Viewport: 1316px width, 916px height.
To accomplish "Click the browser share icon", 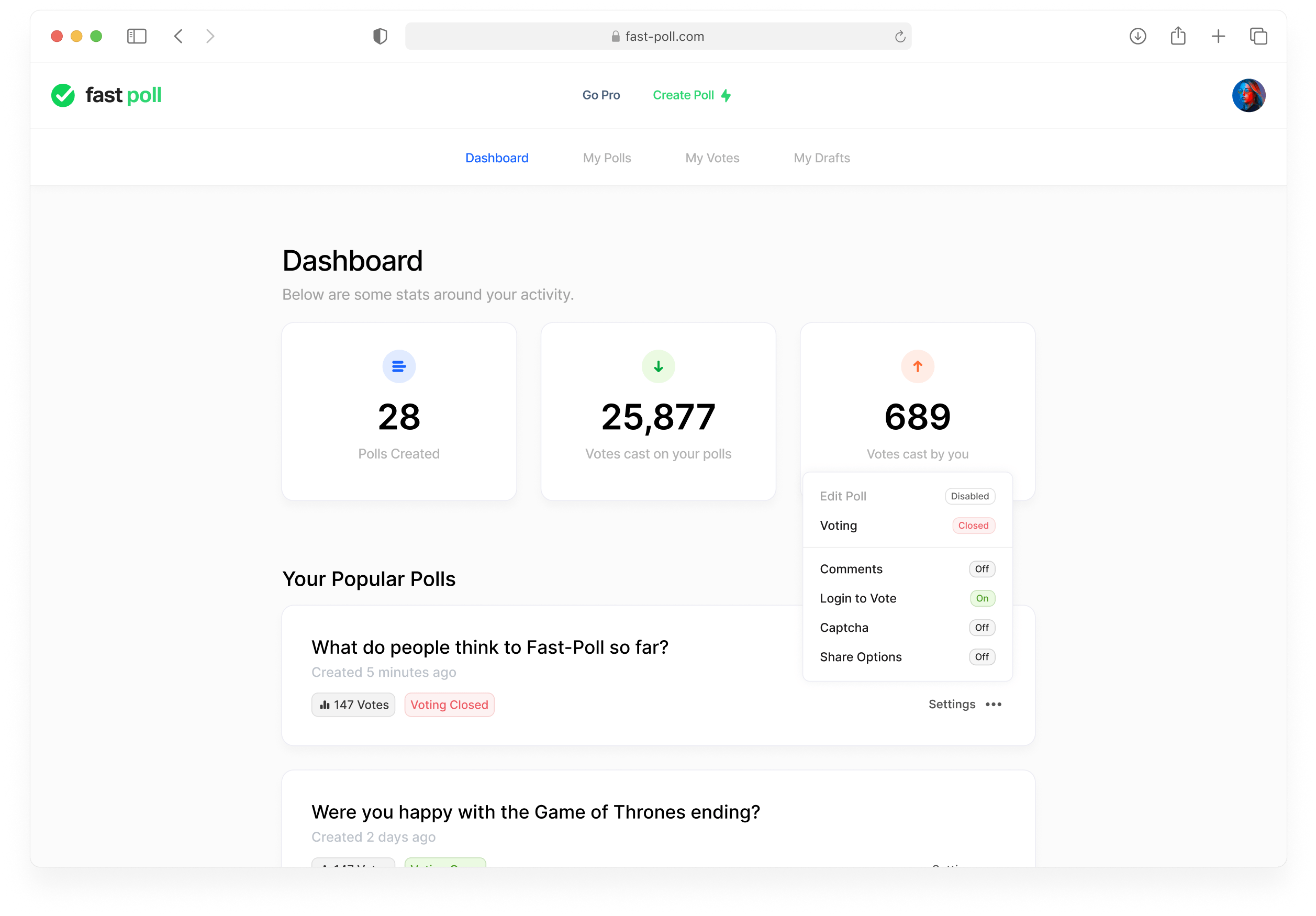I will tap(1178, 37).
